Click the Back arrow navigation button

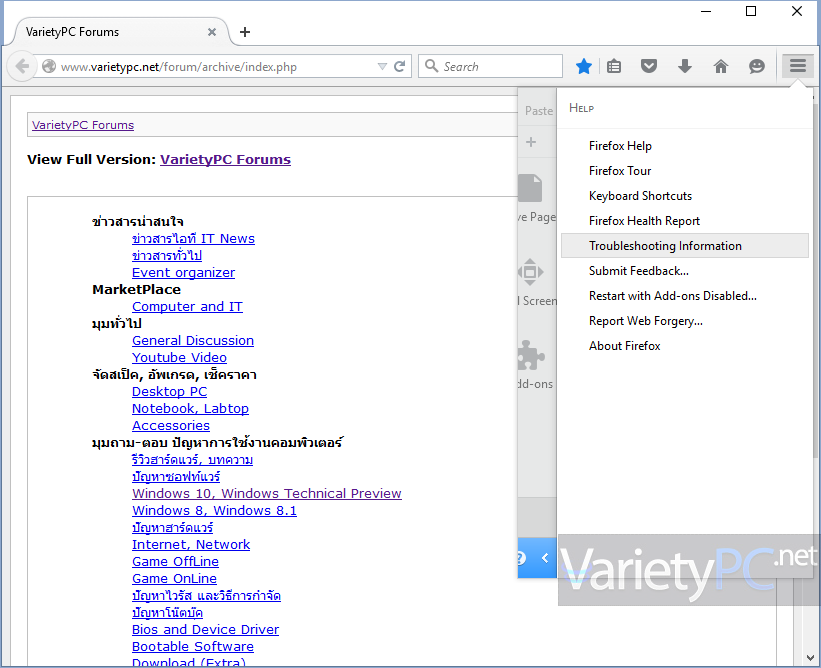21,66
